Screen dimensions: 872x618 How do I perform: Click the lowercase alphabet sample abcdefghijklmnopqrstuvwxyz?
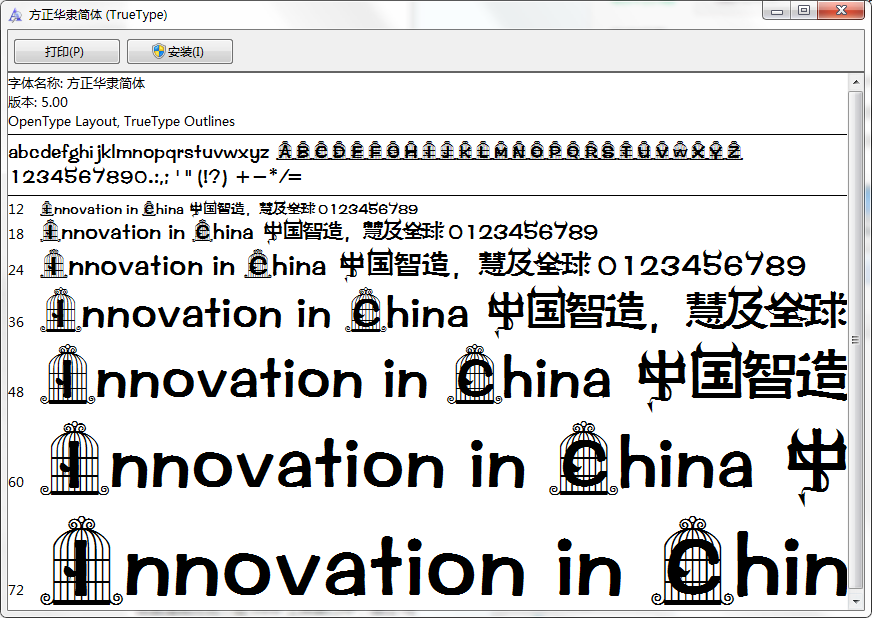coord(139,152)
